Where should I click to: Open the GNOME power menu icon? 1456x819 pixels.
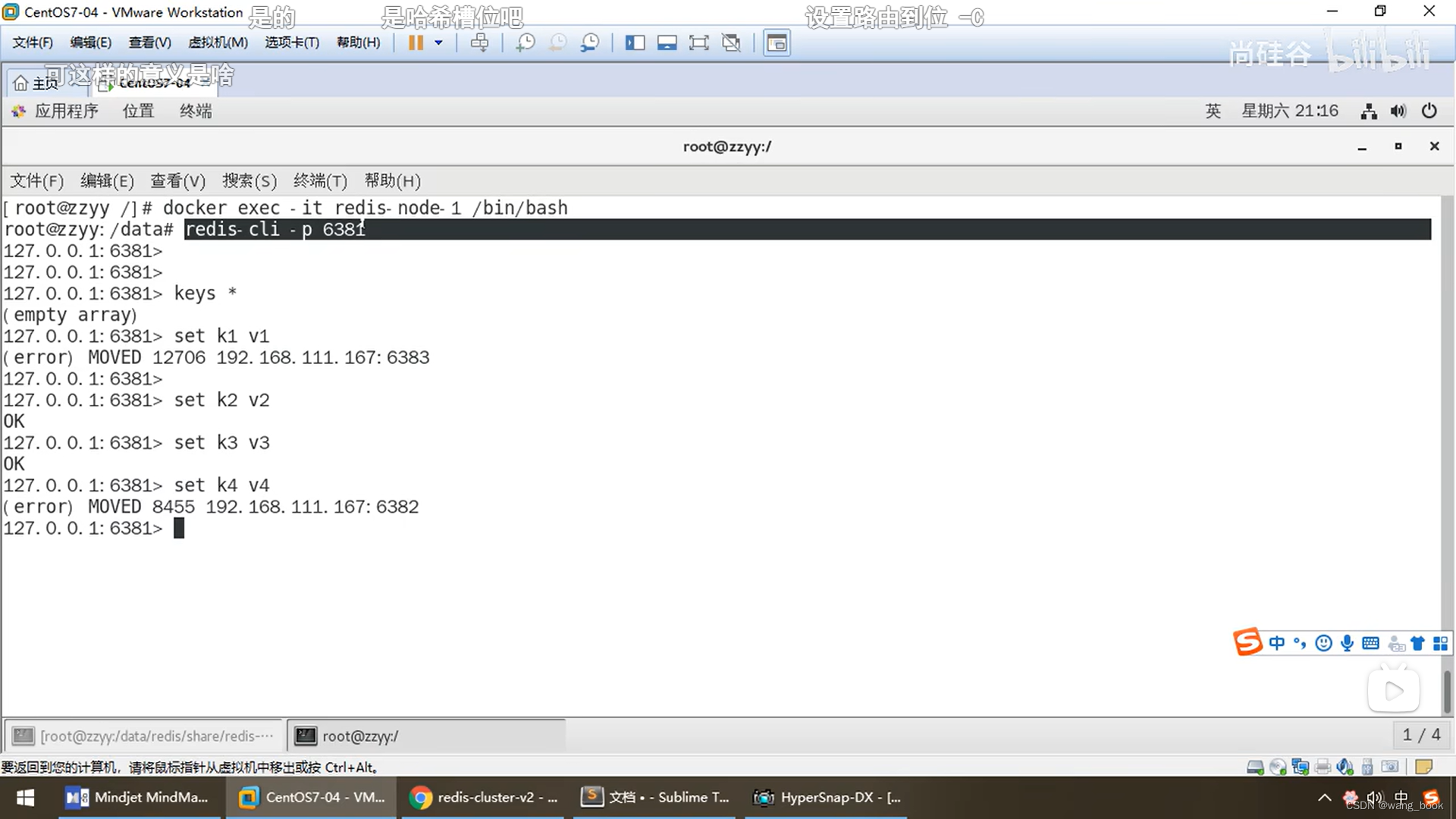click(1429, 111)
